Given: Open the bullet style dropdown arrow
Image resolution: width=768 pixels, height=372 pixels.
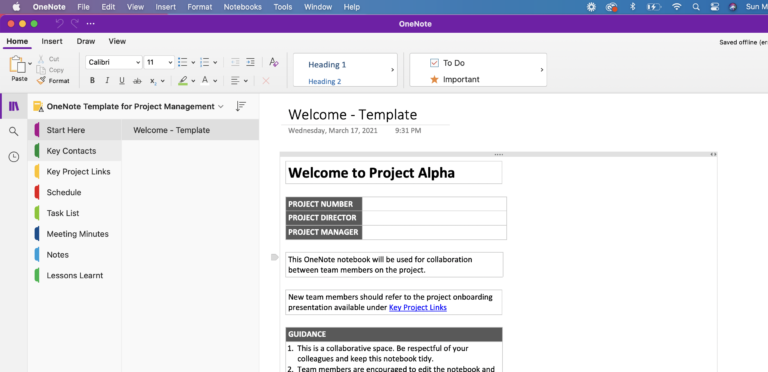Looking at the screenshot, I should [193, 63].
